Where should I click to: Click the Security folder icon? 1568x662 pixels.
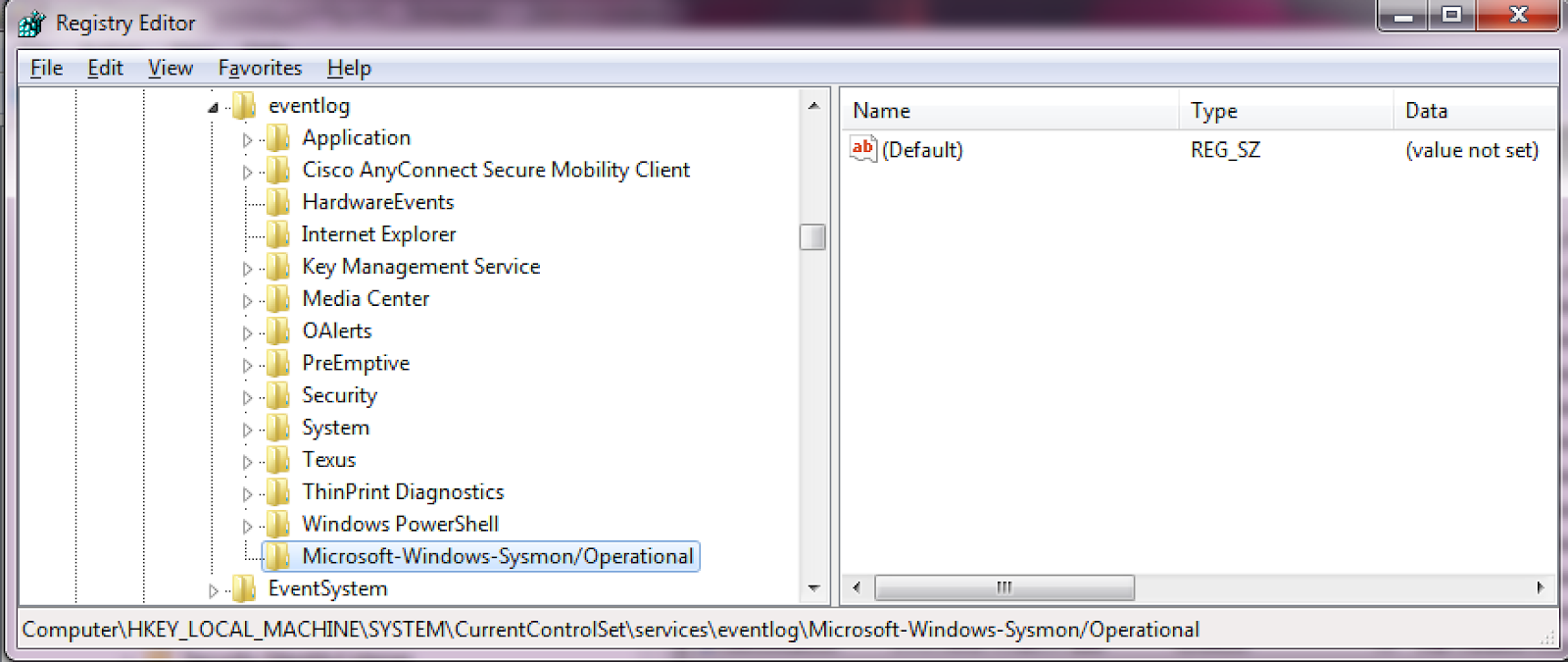(278, 395)
